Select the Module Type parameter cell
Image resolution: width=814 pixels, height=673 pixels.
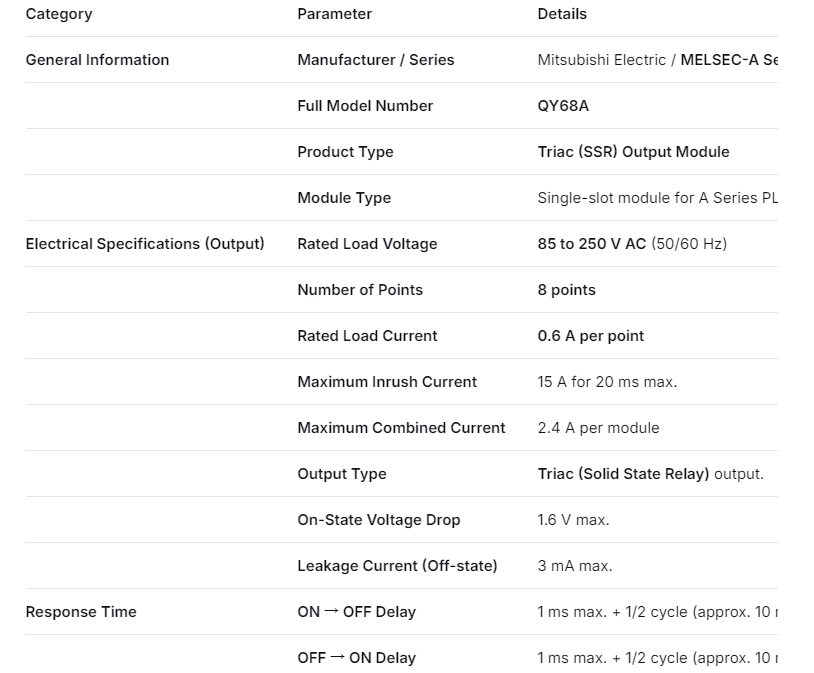[x=344, y=198]
